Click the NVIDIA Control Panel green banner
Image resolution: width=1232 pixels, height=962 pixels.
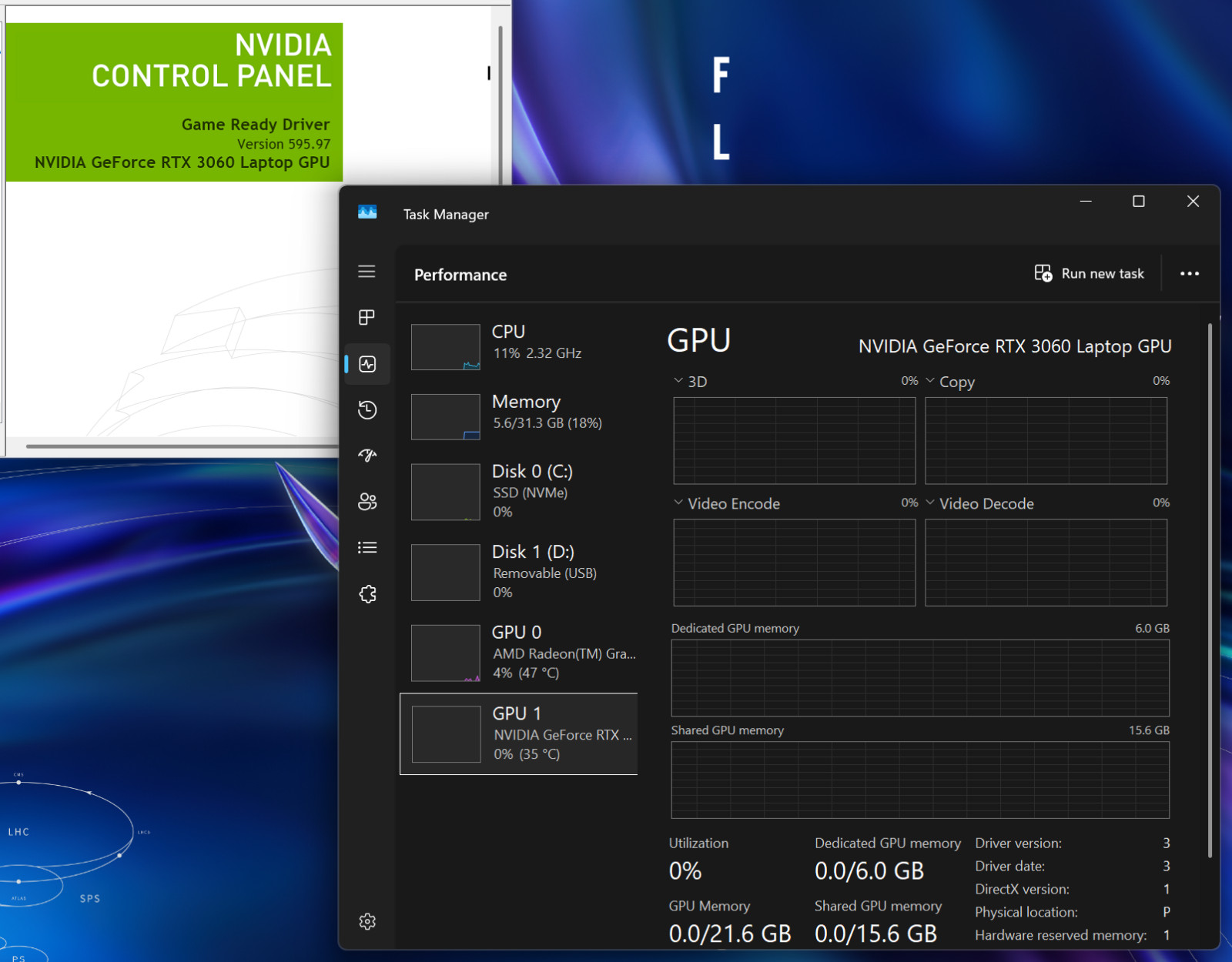174,102
